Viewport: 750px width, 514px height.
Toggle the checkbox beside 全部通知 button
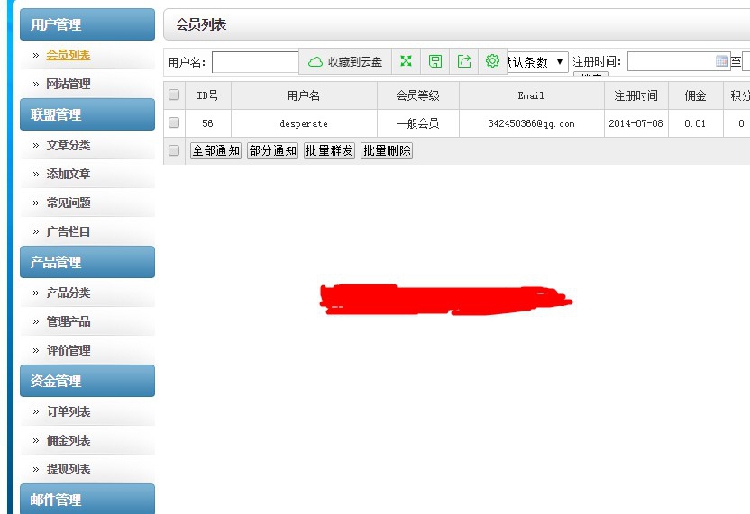(x=174, y=151)
